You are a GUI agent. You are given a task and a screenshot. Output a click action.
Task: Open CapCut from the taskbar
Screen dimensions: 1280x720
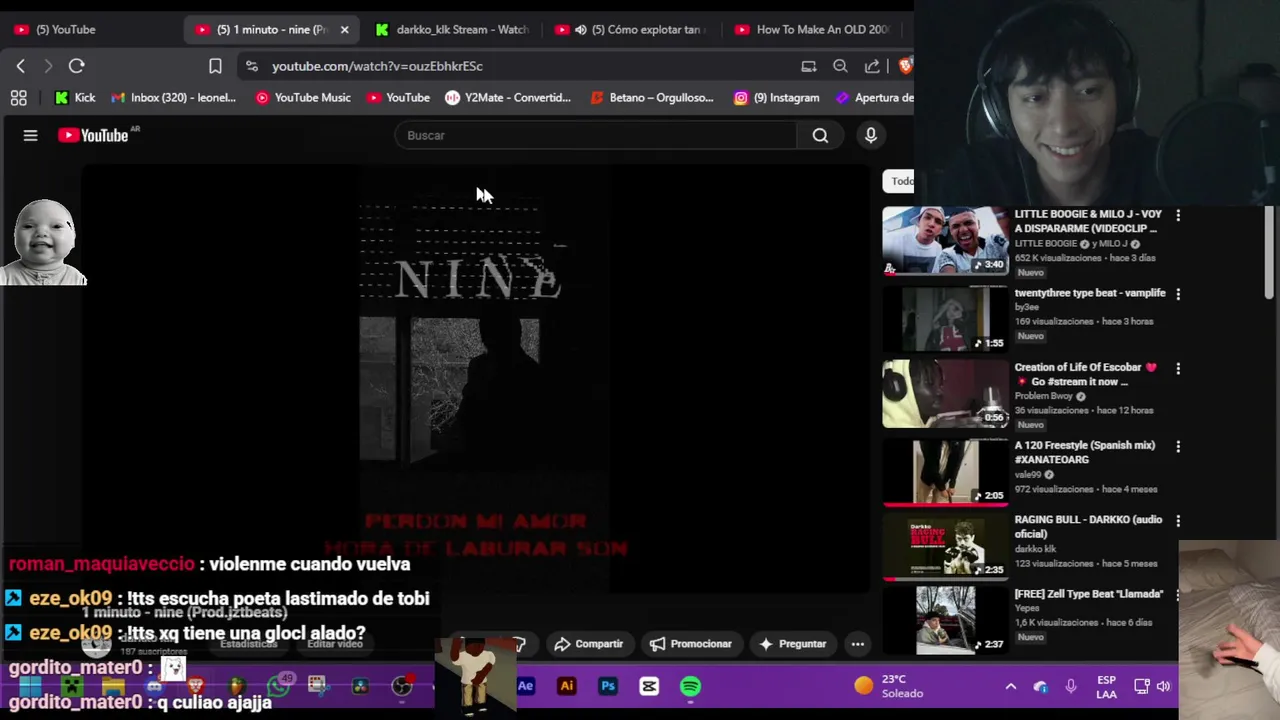pyautogui.click(x=649, y=686)
